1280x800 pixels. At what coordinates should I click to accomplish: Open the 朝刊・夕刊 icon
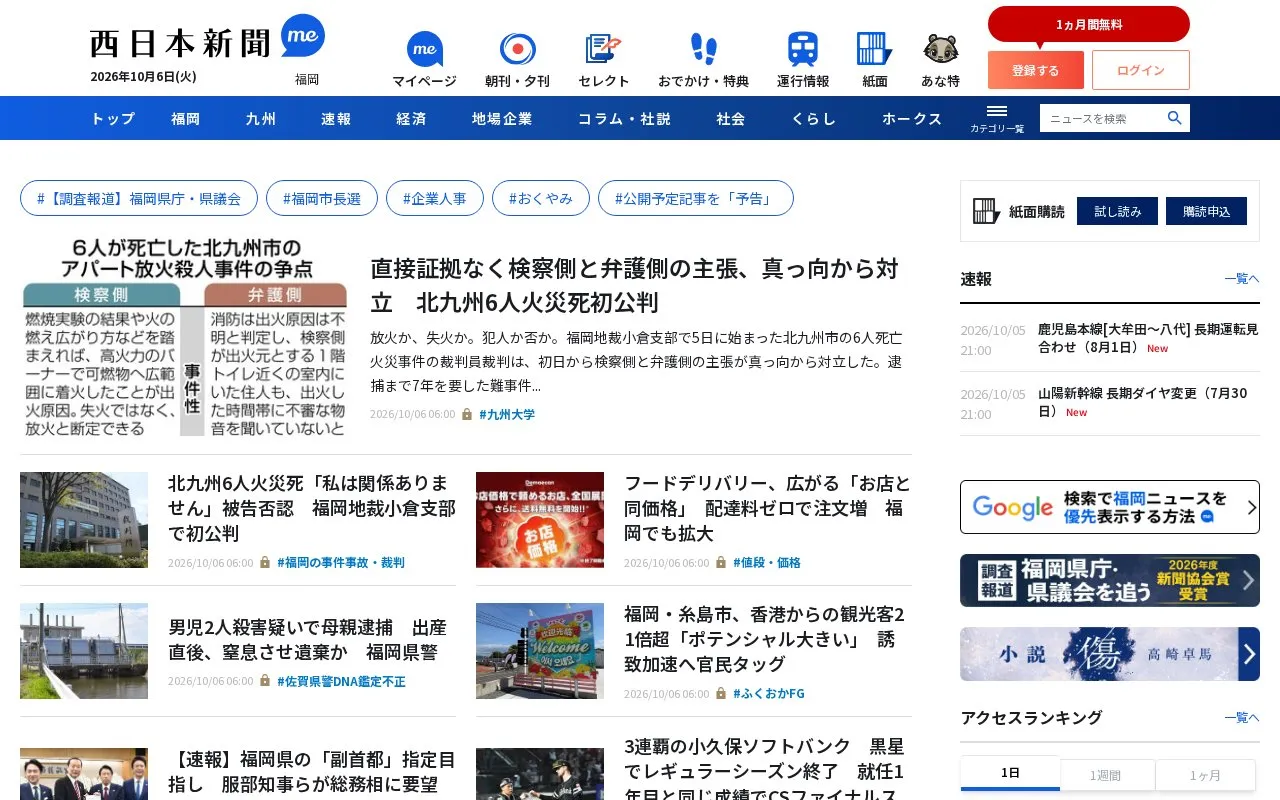[517, 49]
